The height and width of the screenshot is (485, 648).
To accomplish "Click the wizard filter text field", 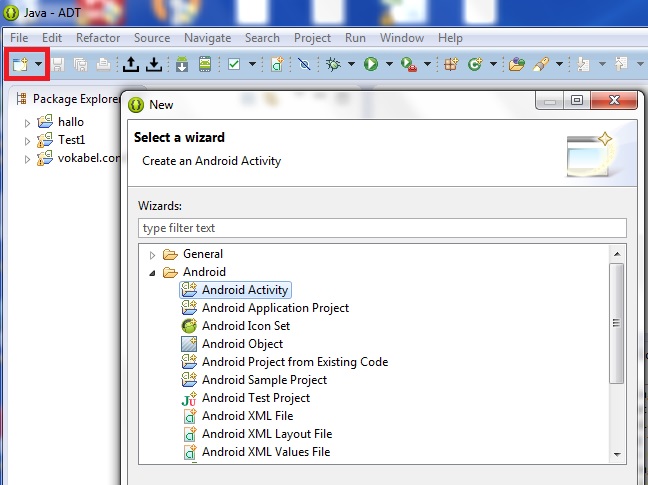I will 382,228.
